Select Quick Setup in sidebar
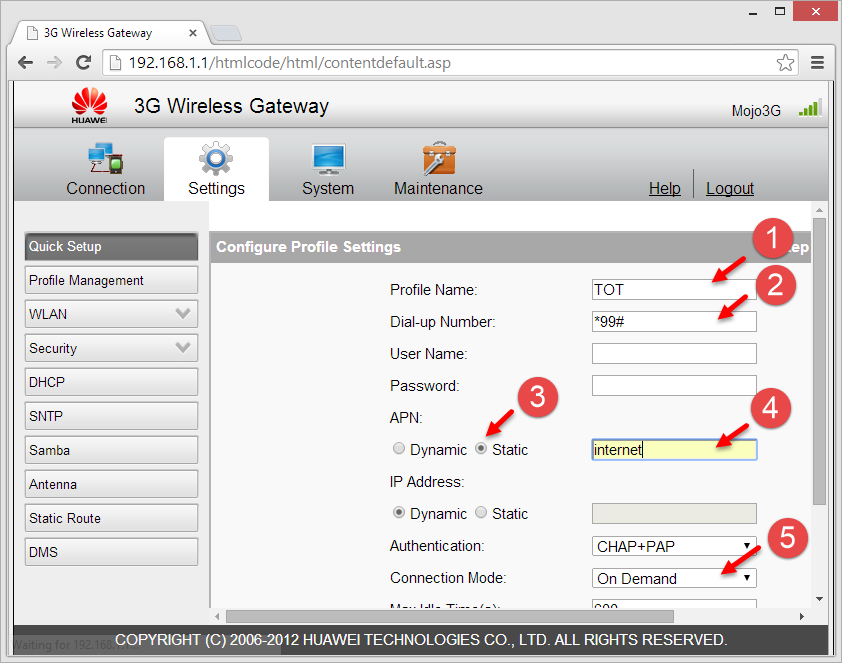The image size is (842, 663). pos(111,246)
